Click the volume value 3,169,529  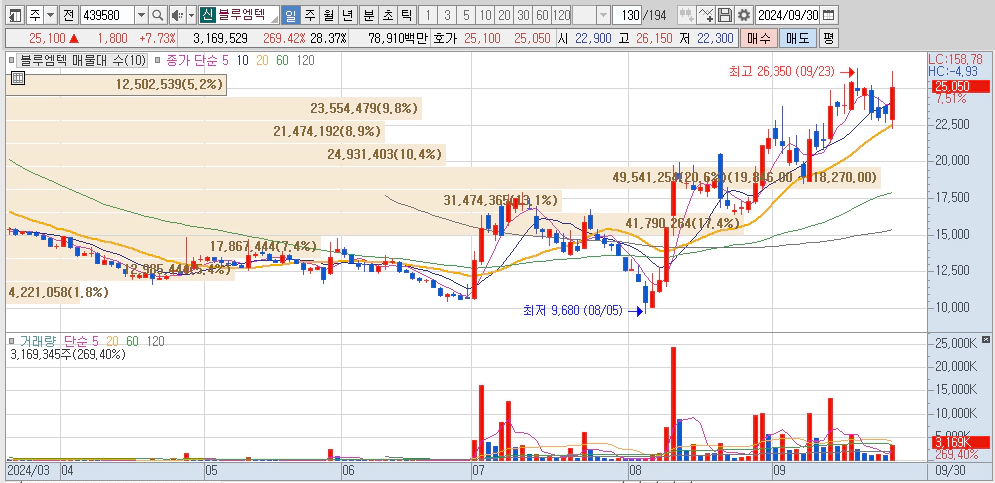point(220,39)
